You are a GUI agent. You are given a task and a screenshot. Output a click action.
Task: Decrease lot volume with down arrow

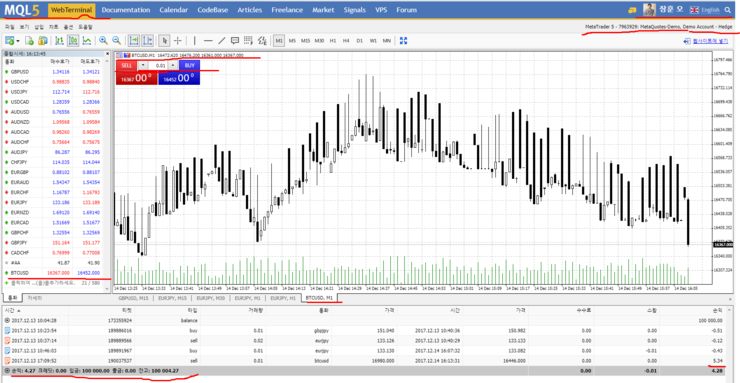click(142, 65)
